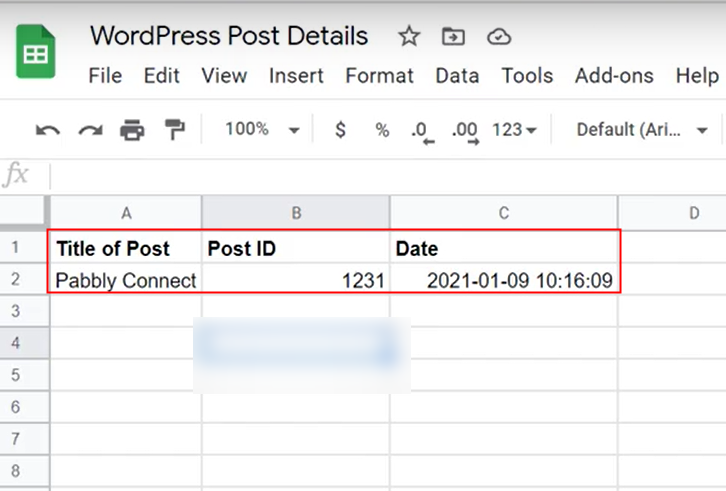
Task: Select row 1 header
Action: pyautogui.click(x=24, y=247)
